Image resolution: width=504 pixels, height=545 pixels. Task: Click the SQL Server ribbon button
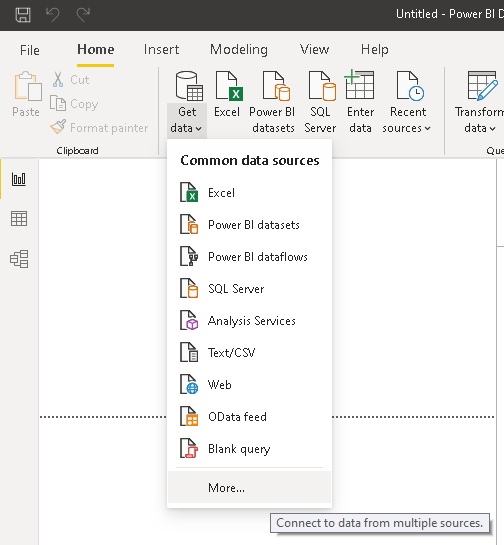coord(320,102)
